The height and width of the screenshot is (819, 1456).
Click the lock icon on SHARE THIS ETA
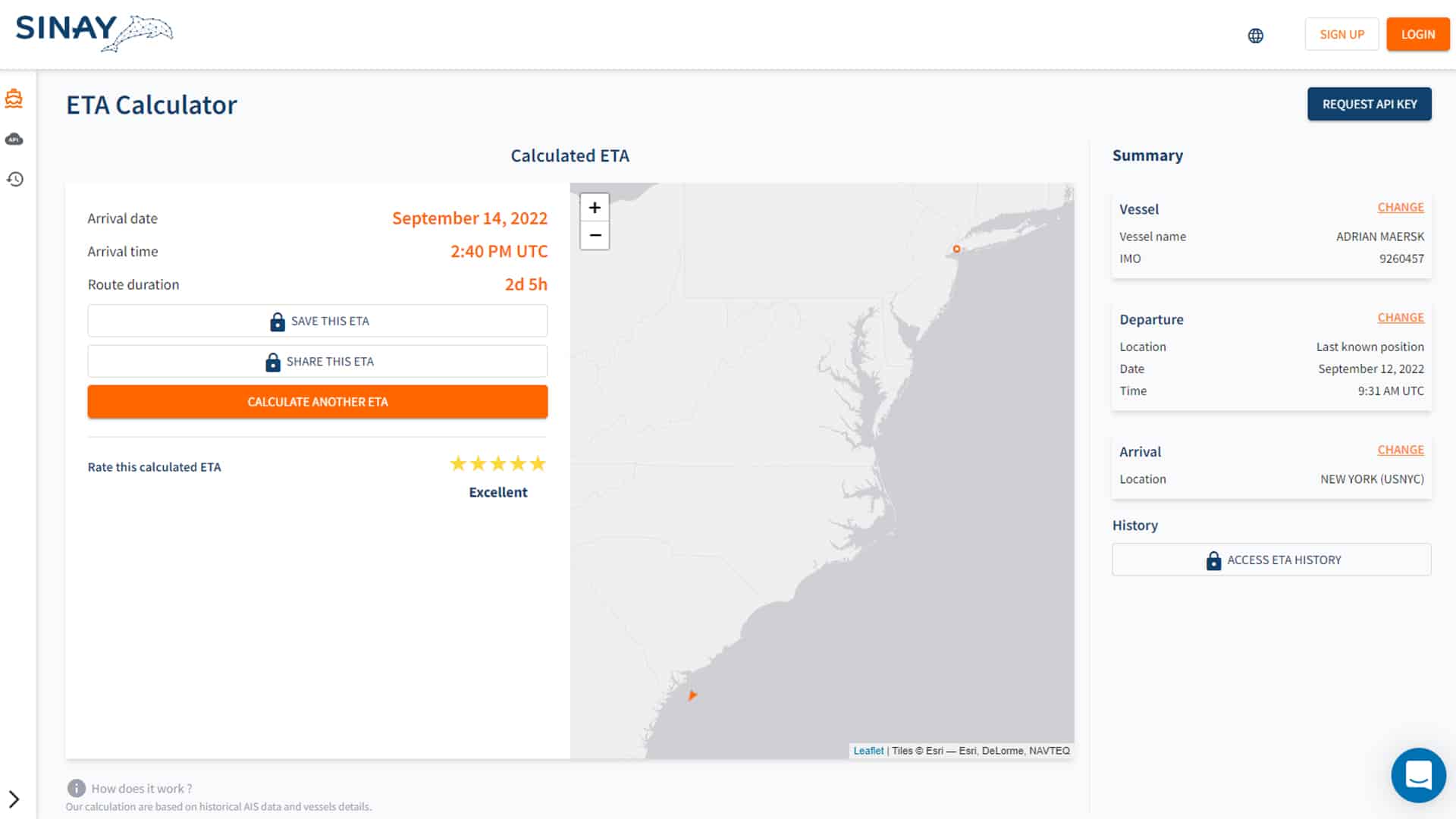click(x=272, y=361)
